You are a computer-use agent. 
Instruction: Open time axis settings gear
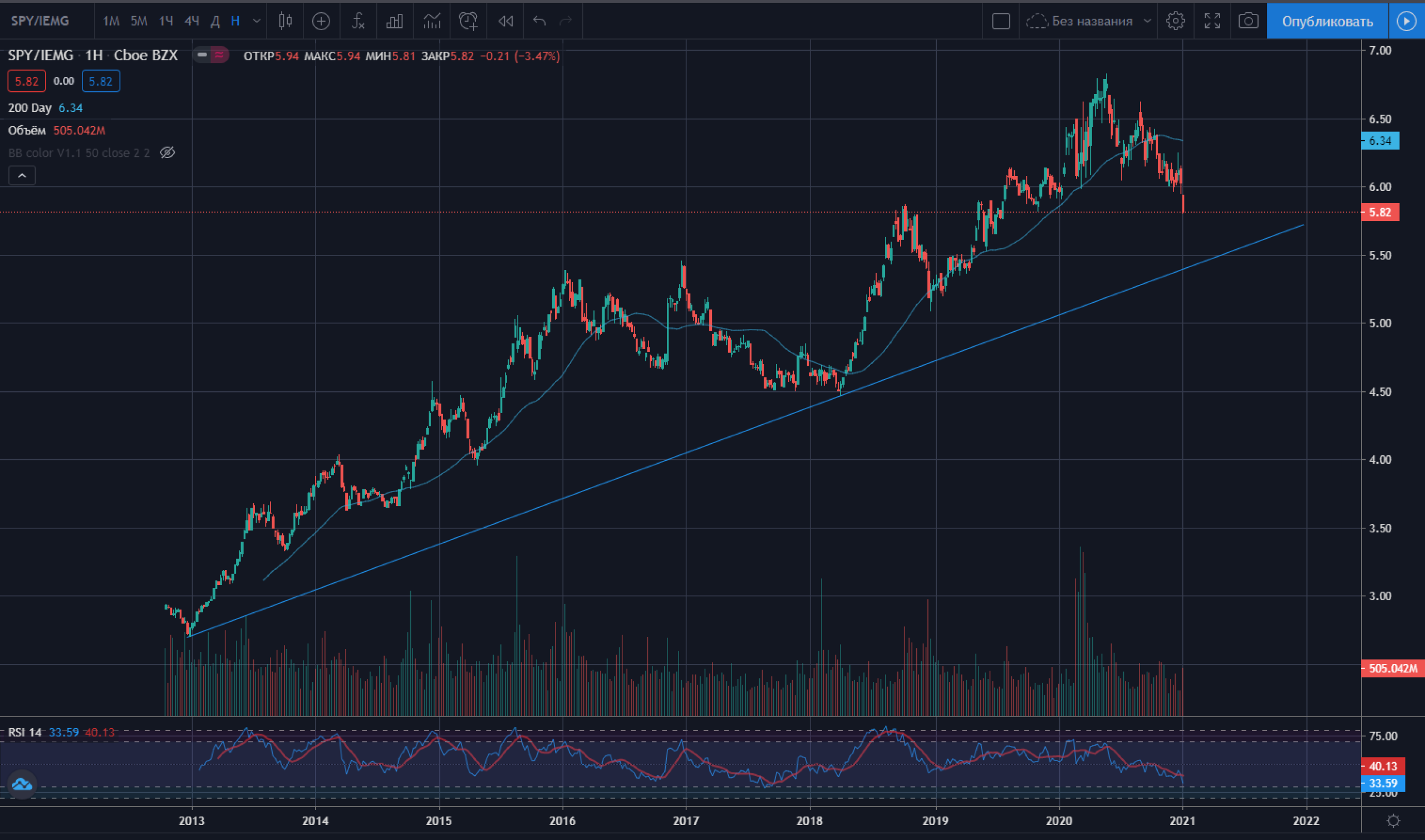tap(1393, 820)
